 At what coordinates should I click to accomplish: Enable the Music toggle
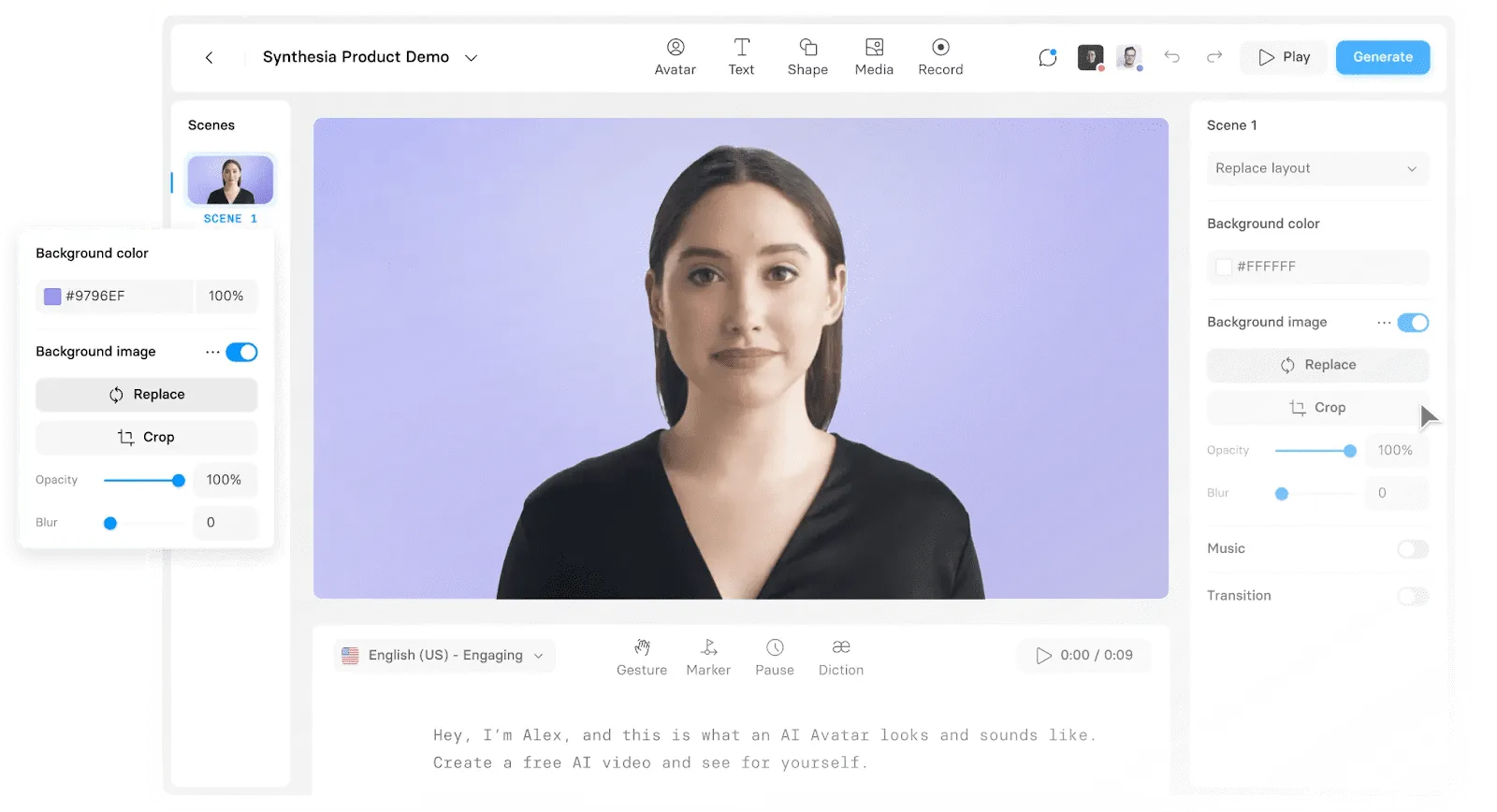click(1413, 549)
